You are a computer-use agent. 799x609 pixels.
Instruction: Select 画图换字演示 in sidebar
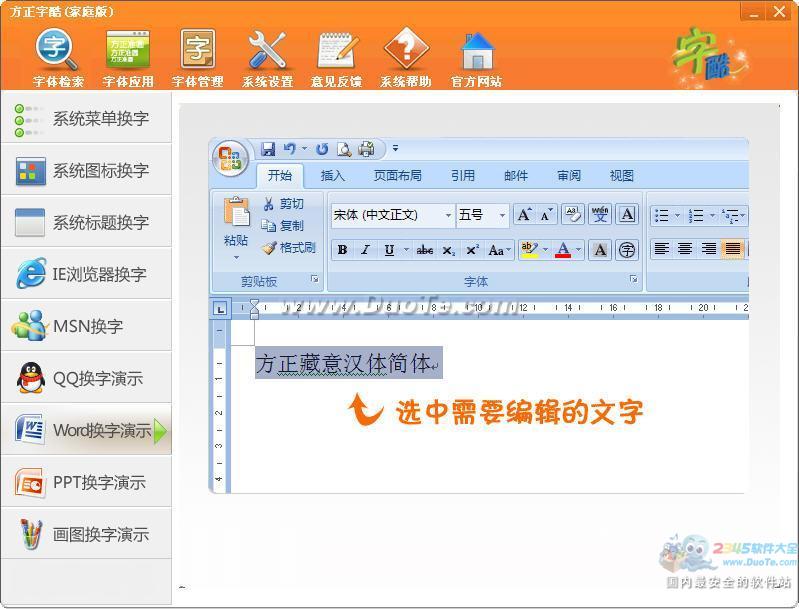(x=86, y=534)
